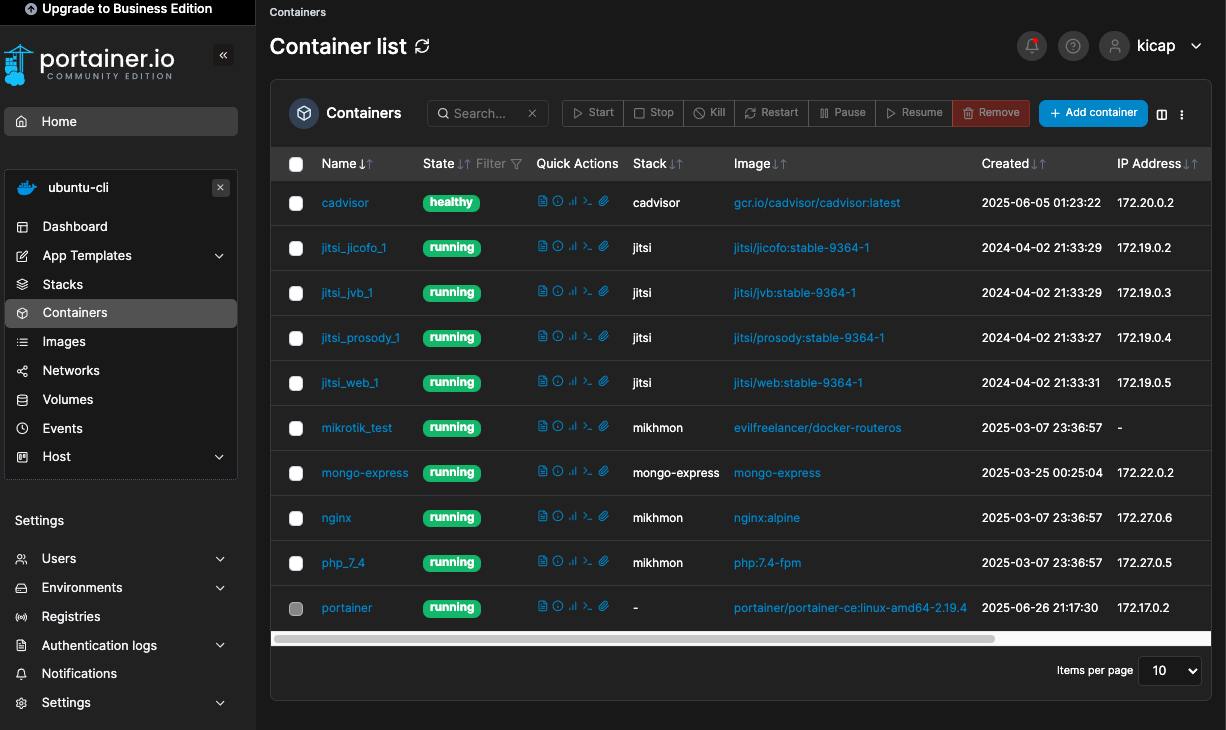View stats for the jitsi_jvb_1 container

(x=573, y=291)
